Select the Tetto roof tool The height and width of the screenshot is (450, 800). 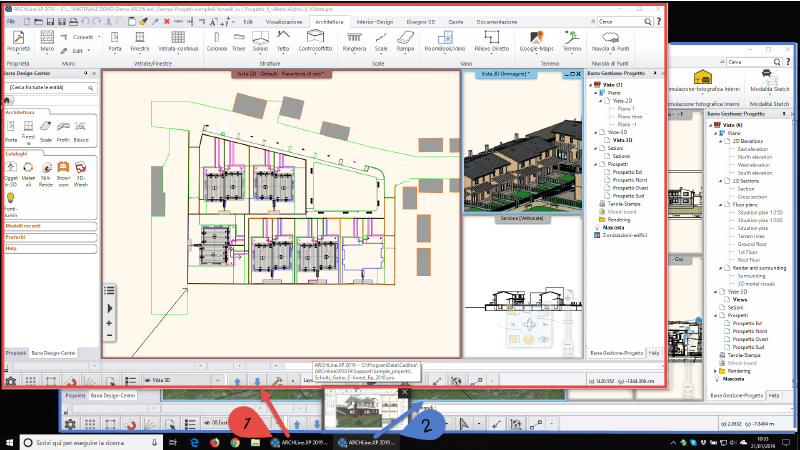[x=283, y=41]
